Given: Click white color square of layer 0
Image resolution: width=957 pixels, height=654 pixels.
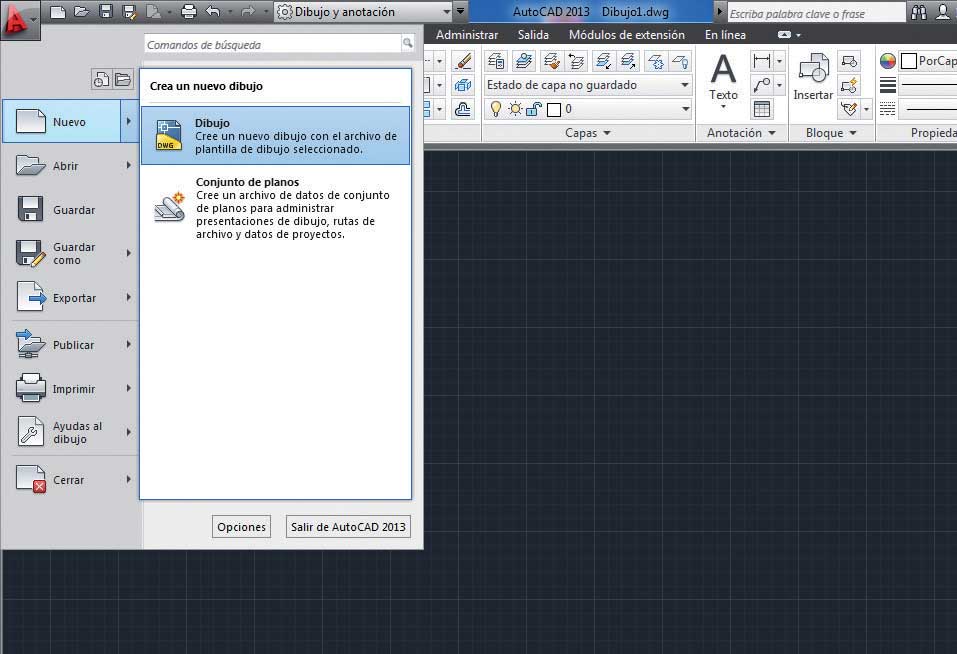Looking at the screenshot, I should click(554, 110).
